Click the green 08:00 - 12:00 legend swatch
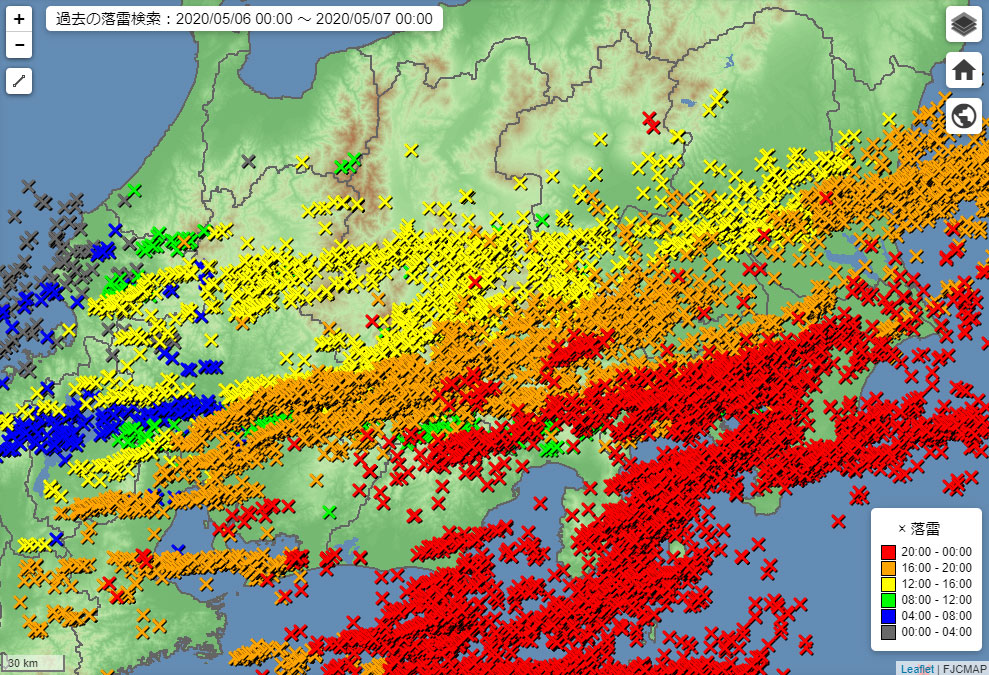Screen dimensions: 989x675 pyautogui.click(x=888, y=600)
